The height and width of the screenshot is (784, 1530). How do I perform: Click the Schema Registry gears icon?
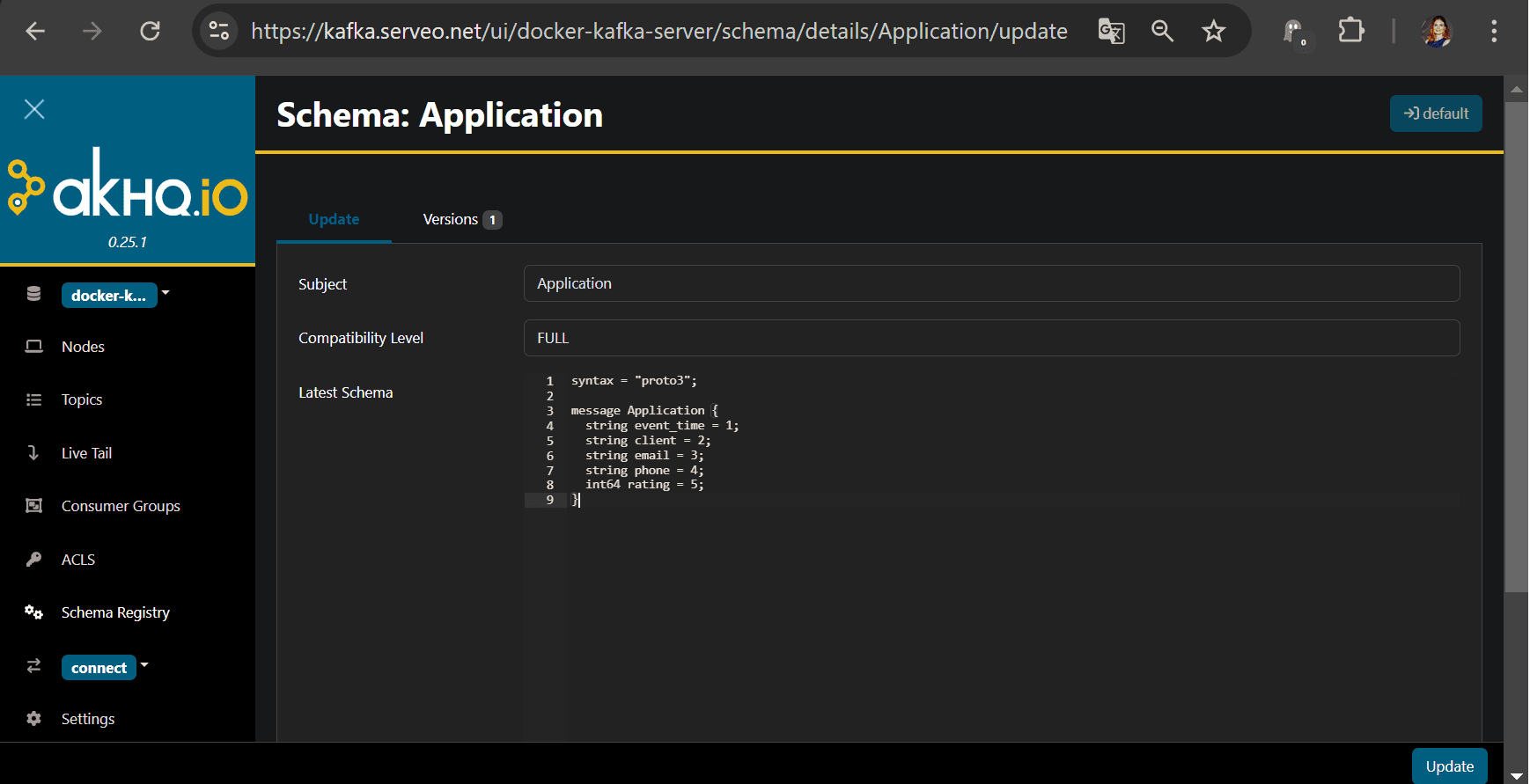pos(33,612)
